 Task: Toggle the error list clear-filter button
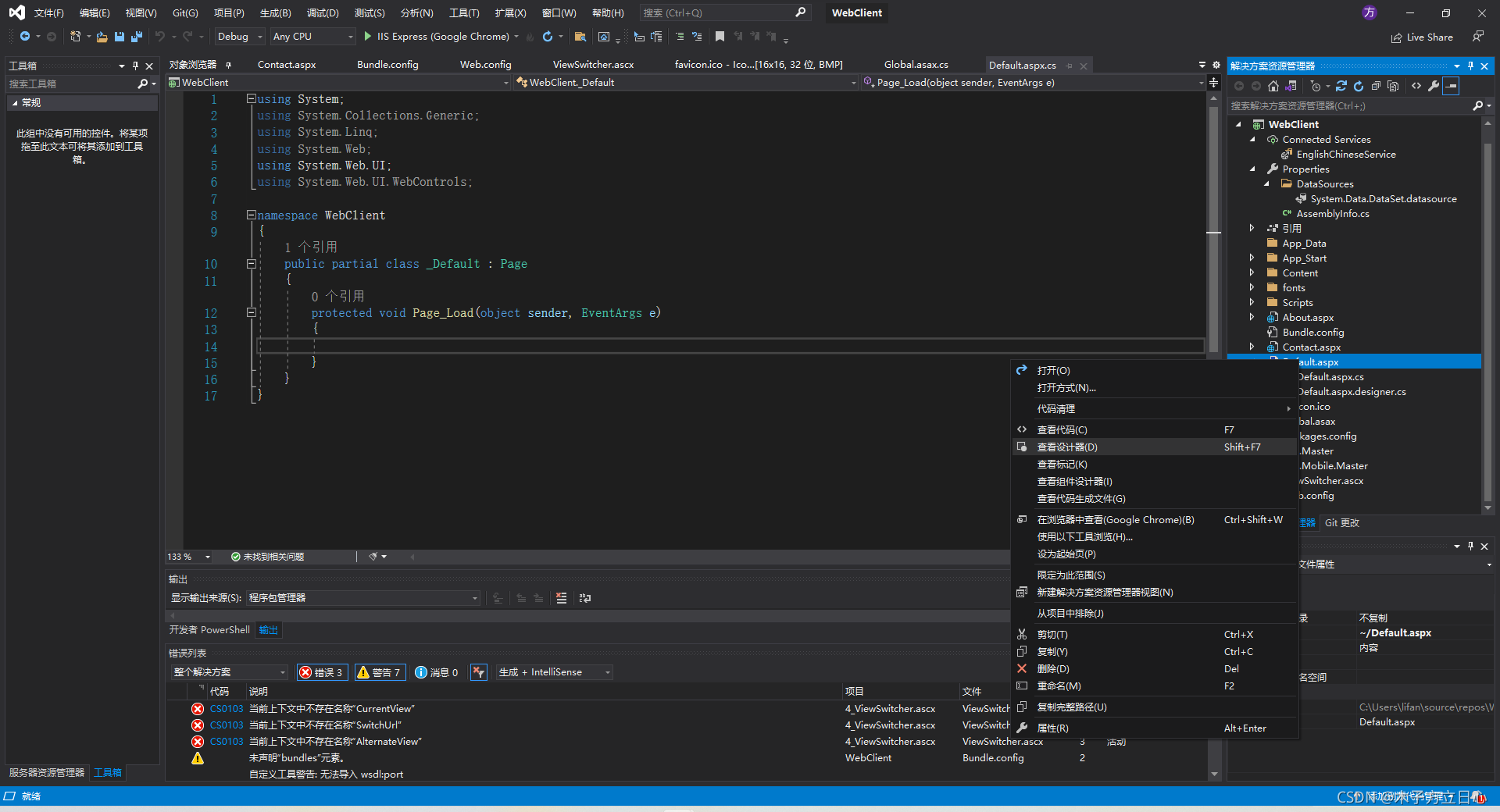tap(479, 672)
